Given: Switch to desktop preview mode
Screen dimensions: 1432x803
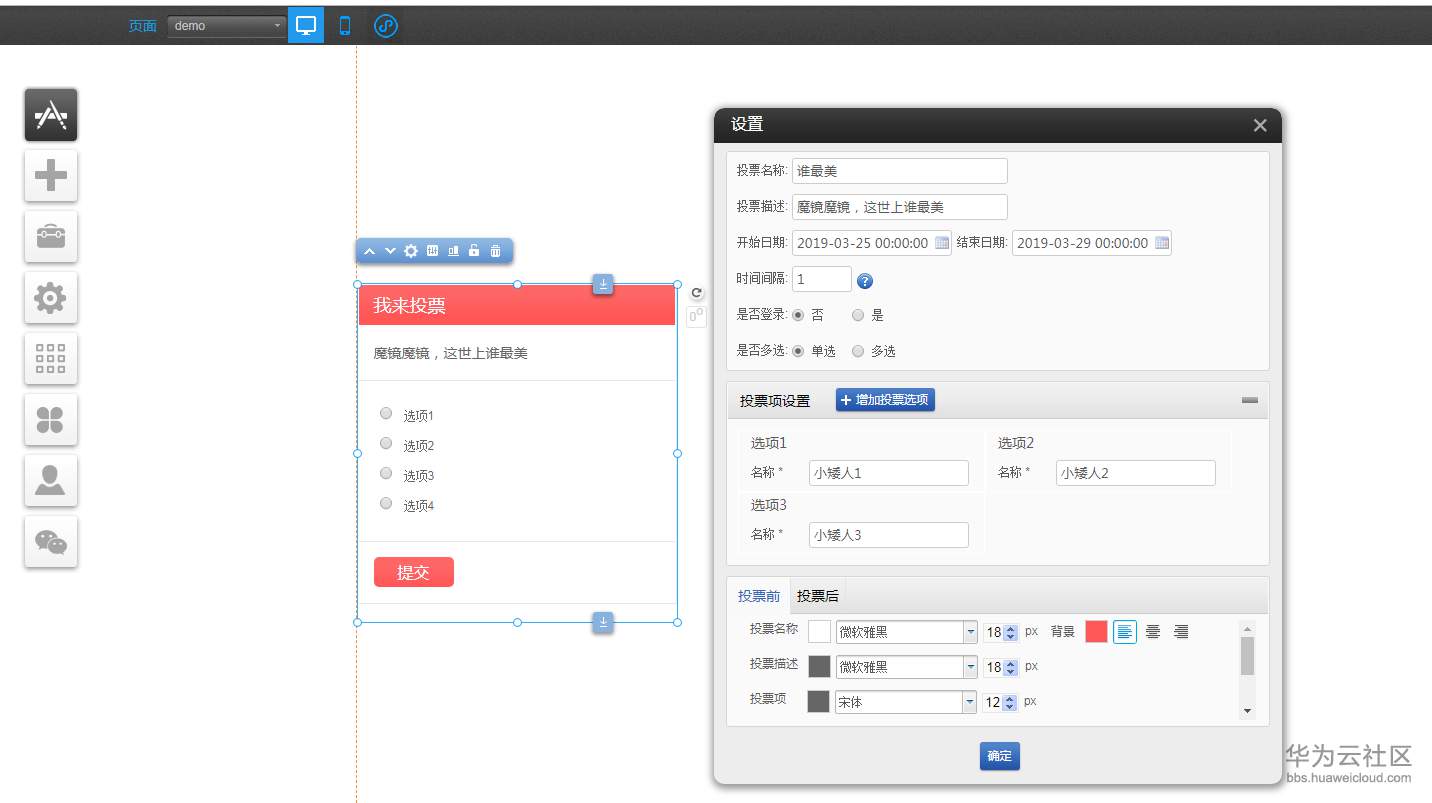Looking at the screenshot, I should point(306,25).
